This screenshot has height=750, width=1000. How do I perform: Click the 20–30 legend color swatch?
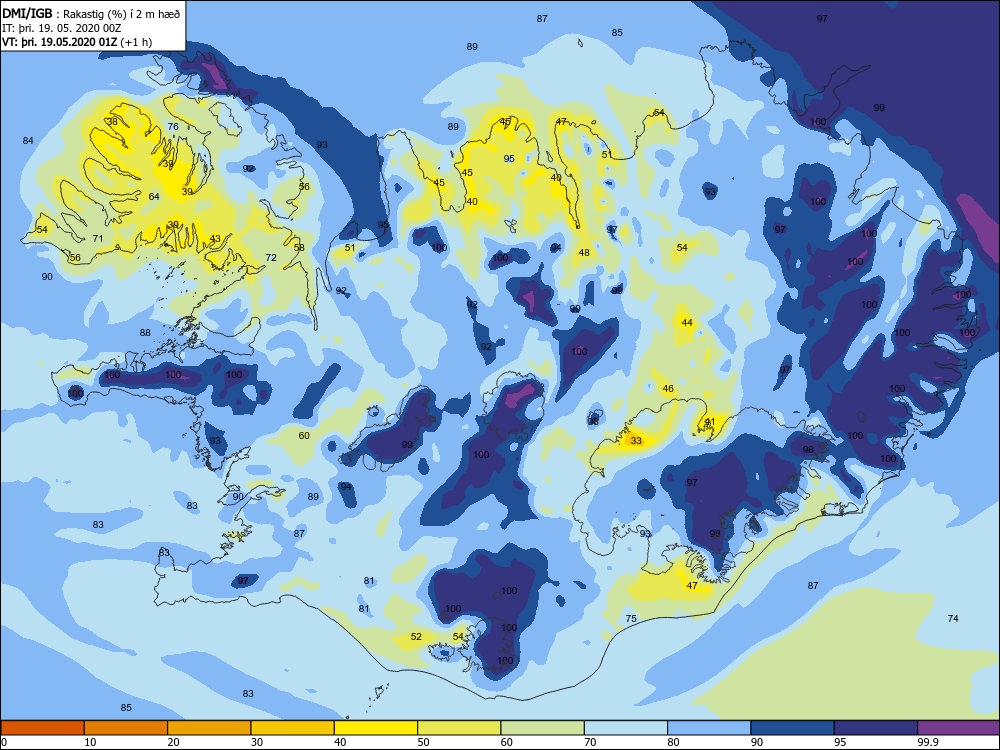pos(209,728)
